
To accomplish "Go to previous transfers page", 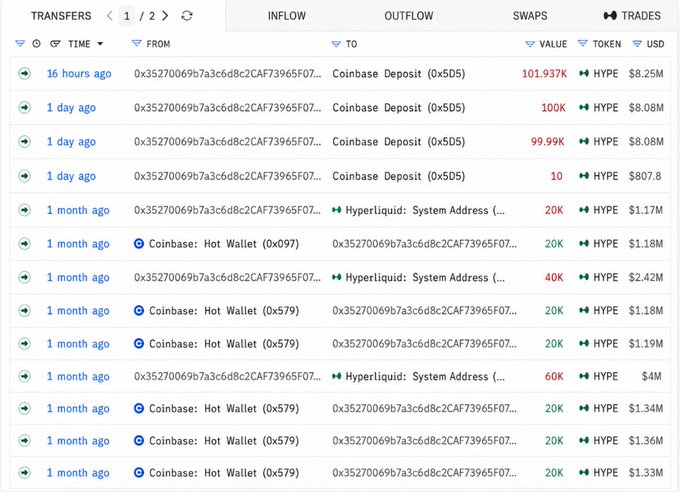I will pos(110,16).
